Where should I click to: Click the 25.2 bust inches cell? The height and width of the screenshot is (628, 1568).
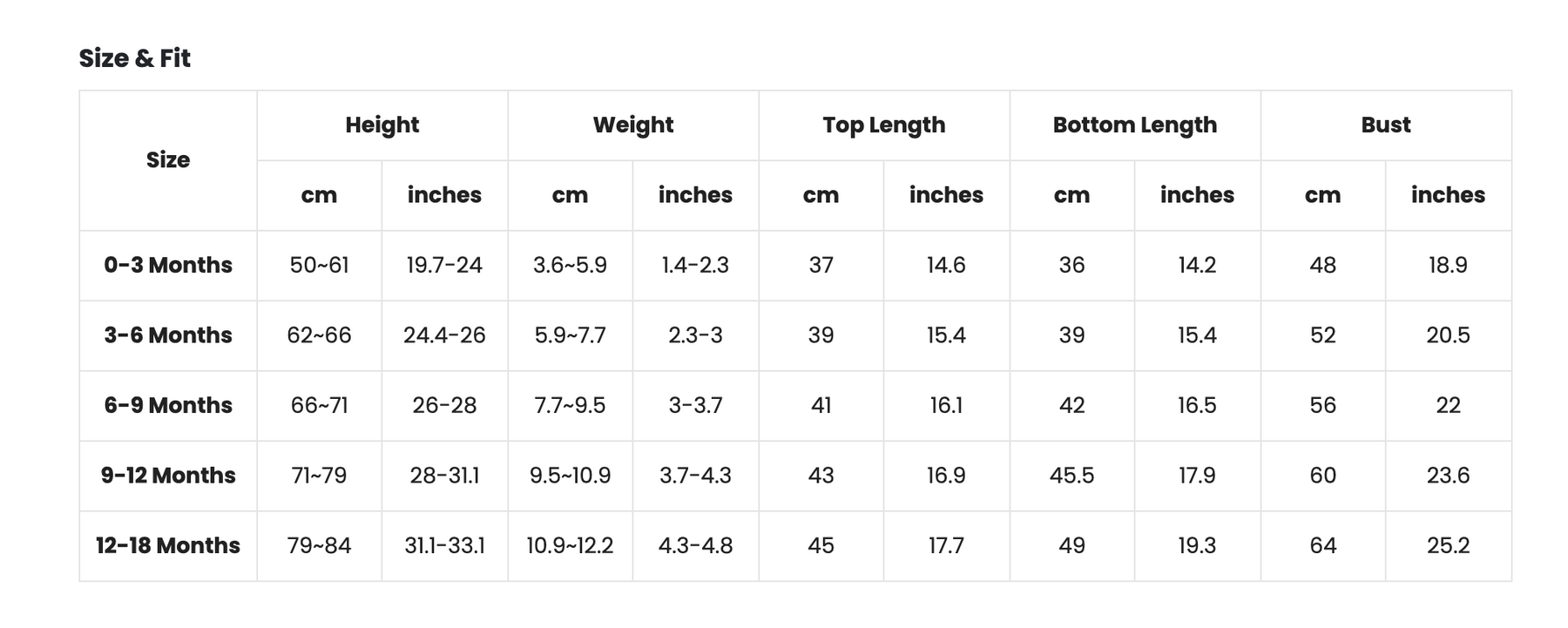(x=1449, y=546)
